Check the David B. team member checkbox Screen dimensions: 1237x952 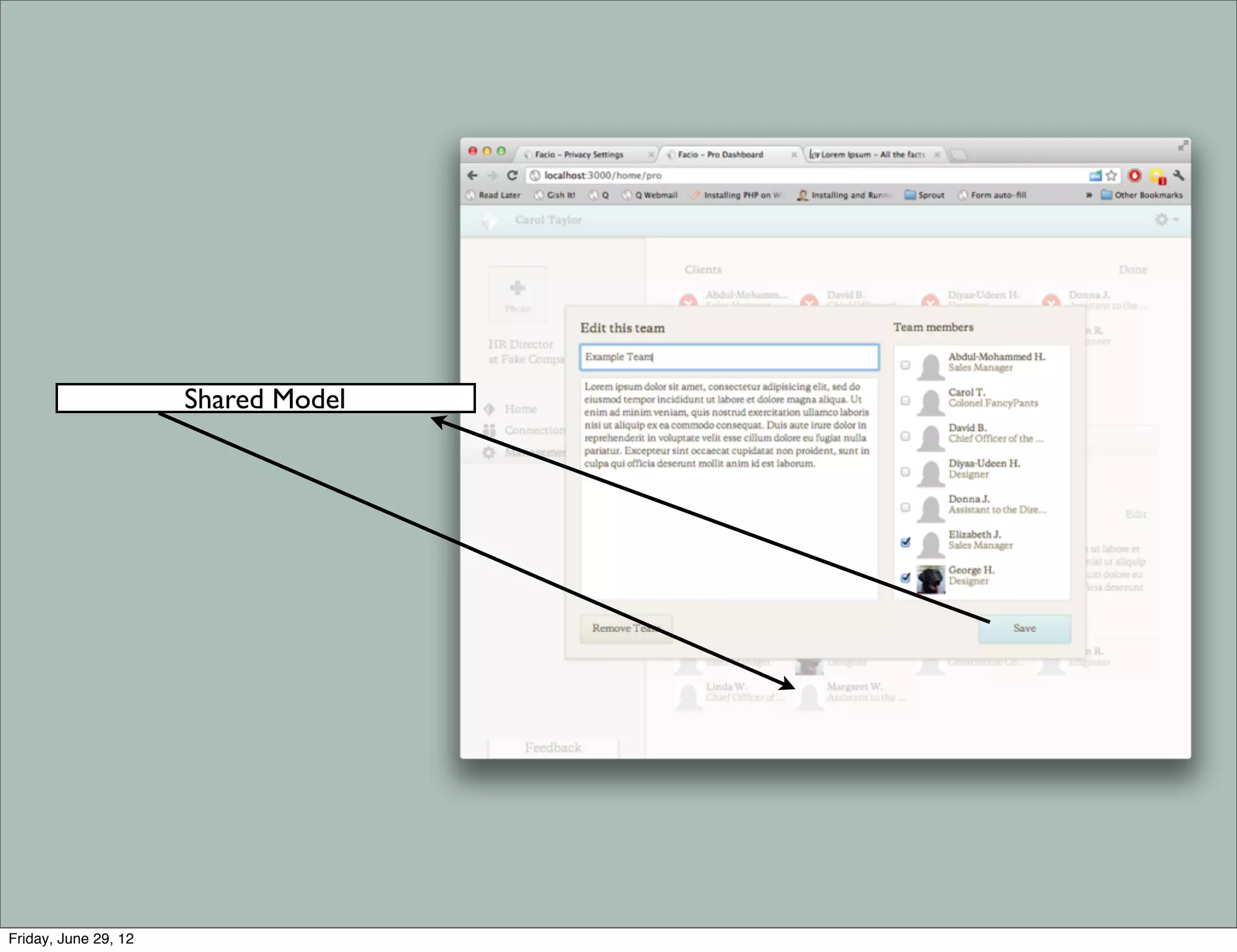click(x=905, y=436)
